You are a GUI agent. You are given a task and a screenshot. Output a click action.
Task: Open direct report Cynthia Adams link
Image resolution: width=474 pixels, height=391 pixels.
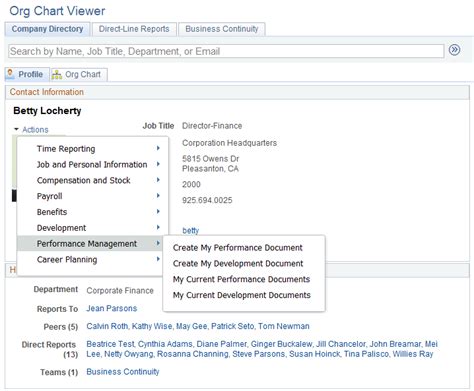(x=165, y=344)
